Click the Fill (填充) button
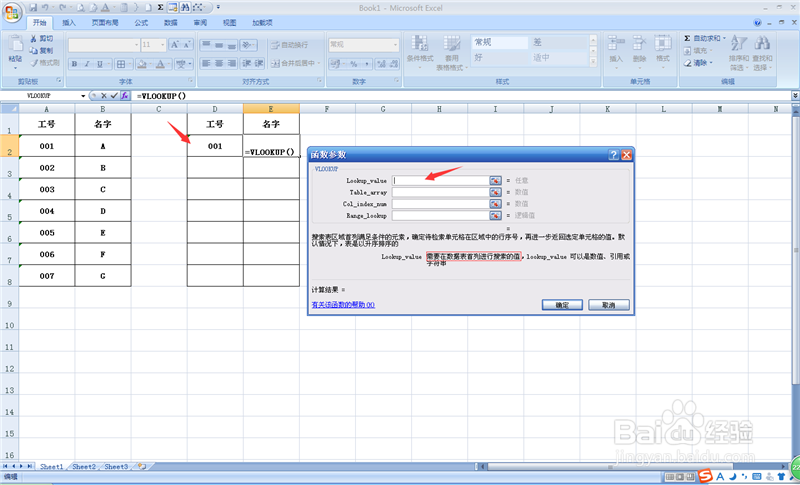 tap(697, 50)
